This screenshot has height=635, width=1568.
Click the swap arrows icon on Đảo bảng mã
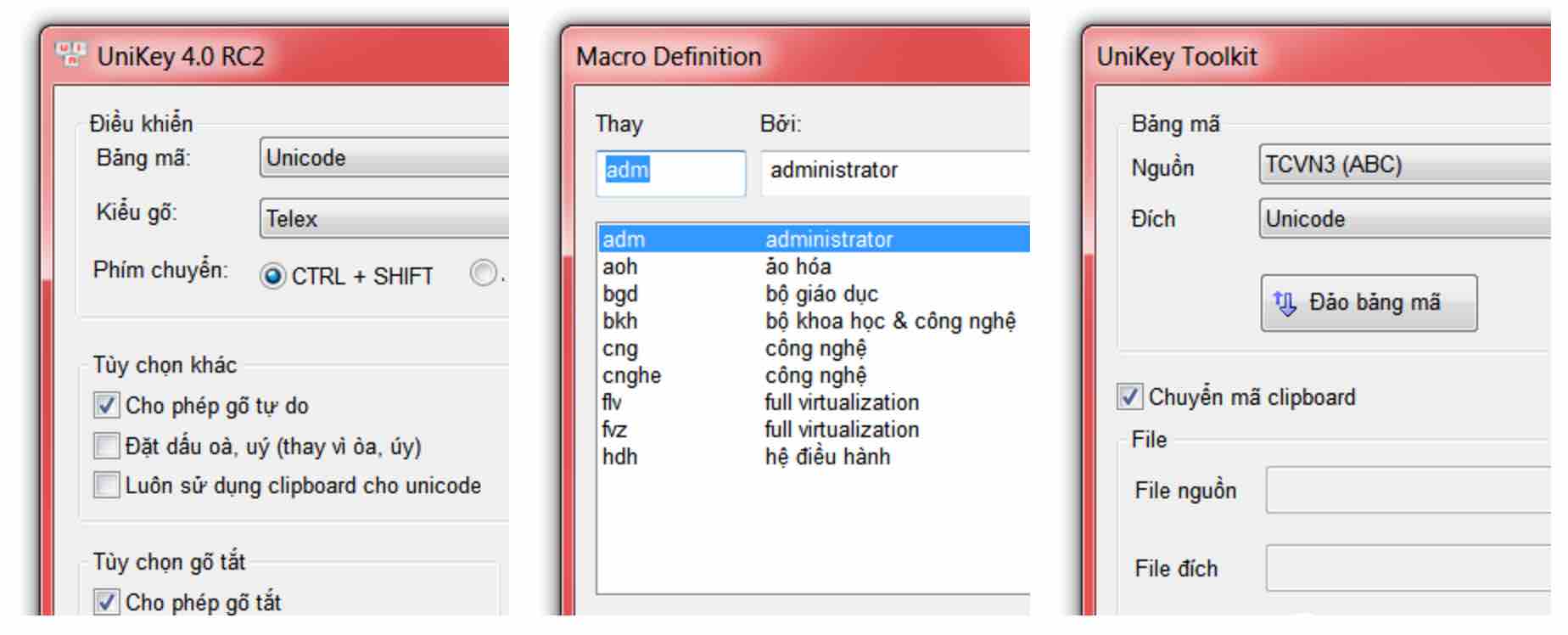click(1285, 303)
